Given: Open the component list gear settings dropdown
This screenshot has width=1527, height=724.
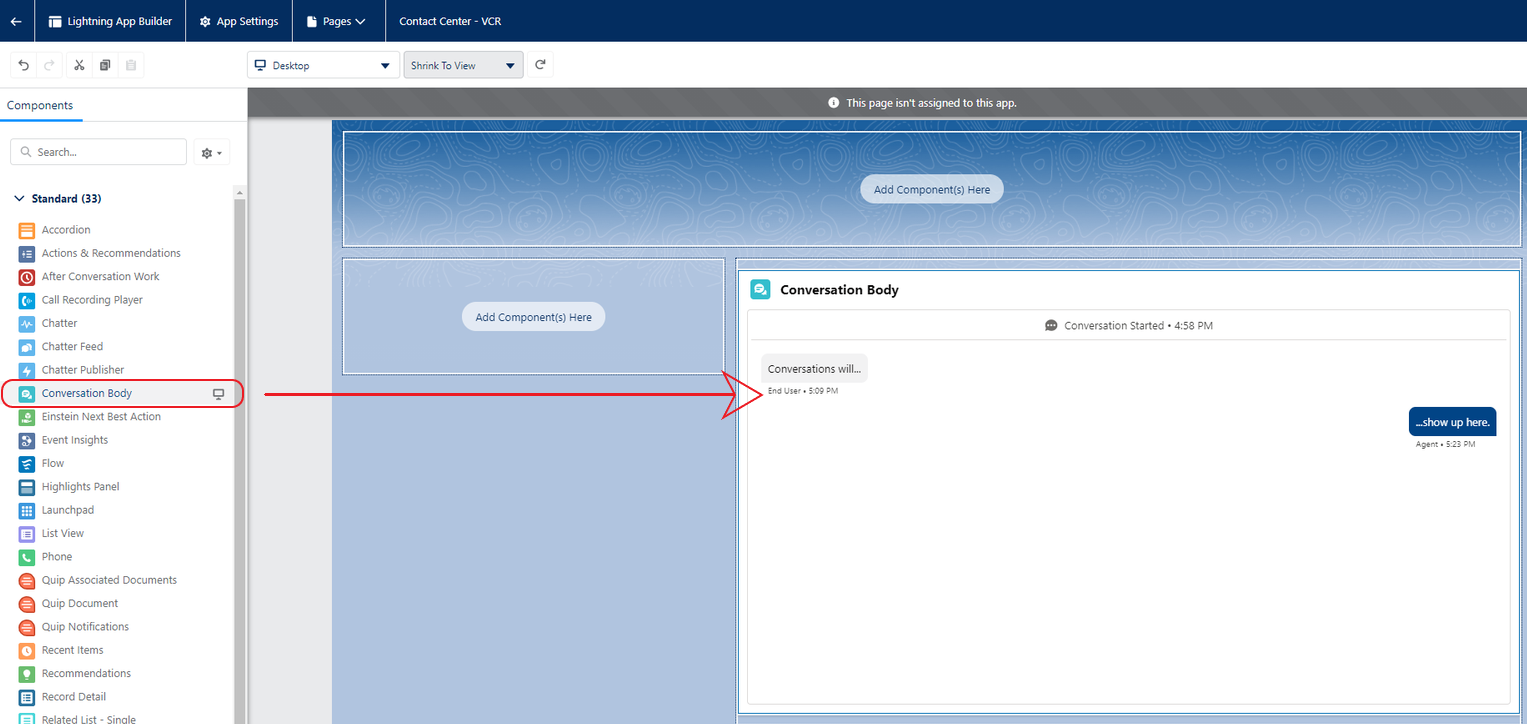Looking at the screenshot, I should point(212,152).
